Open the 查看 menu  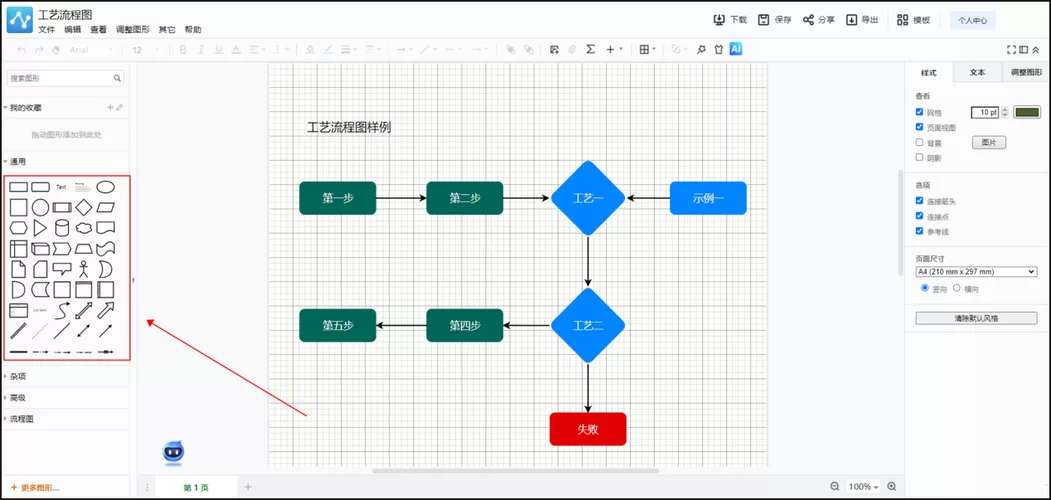[x=99, y=29]
